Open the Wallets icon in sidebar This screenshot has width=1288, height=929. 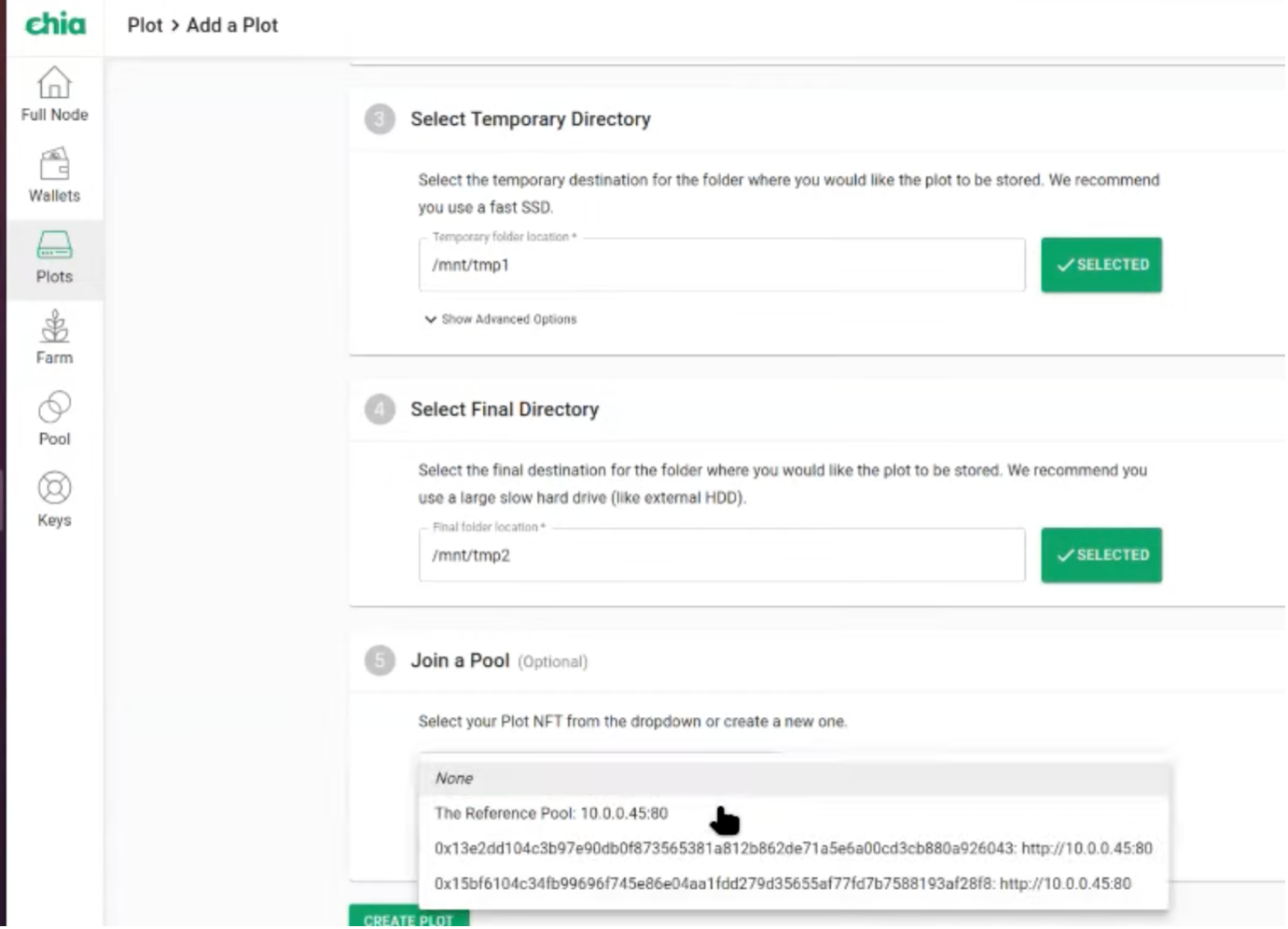click(x=54, y=165)
